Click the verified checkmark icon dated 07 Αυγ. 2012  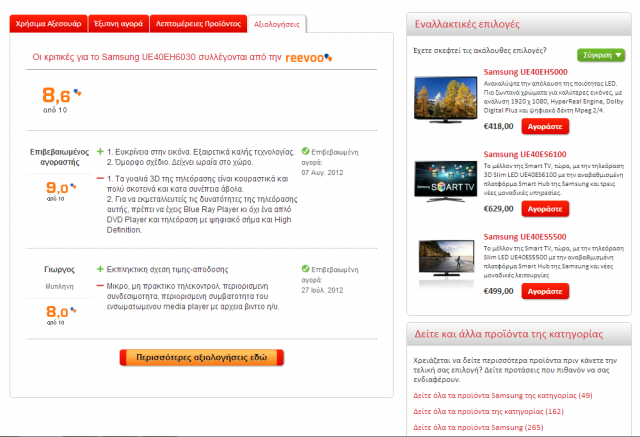(x=305, y=151)
